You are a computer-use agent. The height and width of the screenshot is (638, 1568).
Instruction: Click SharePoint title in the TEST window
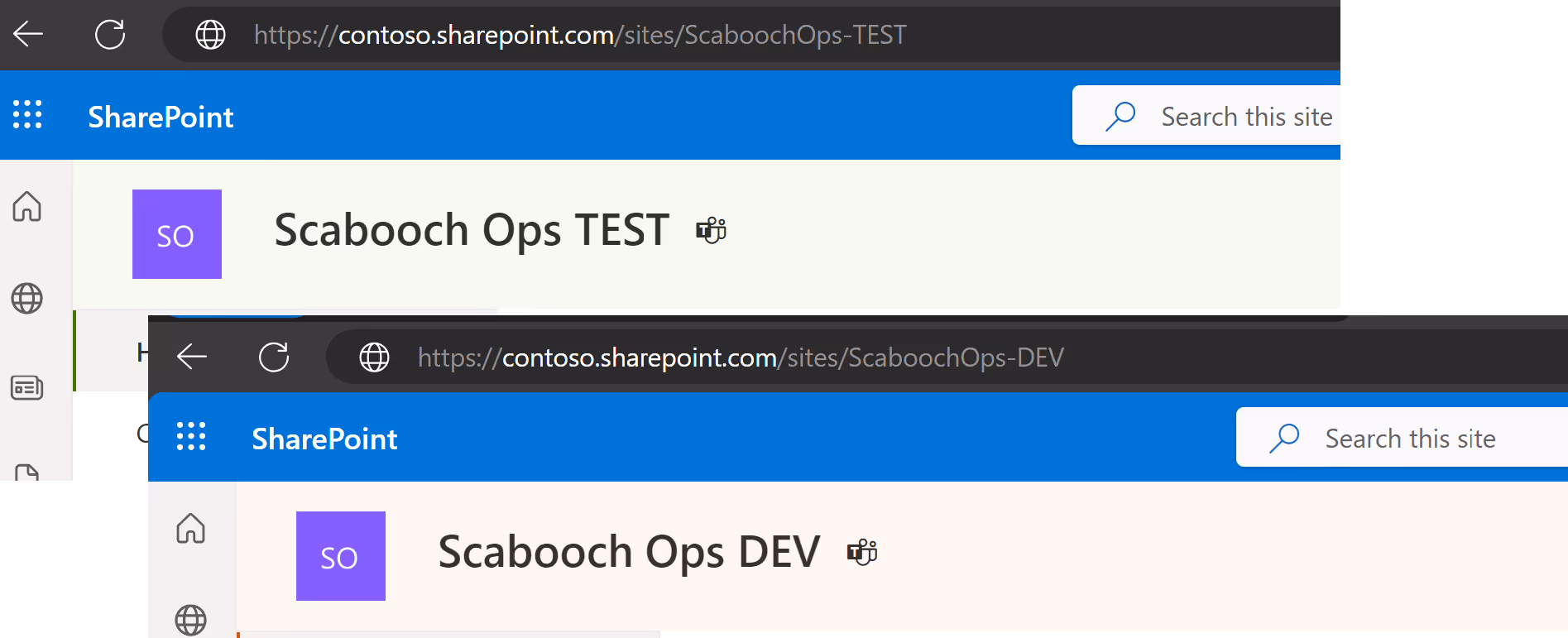click(x=161, y=117)
